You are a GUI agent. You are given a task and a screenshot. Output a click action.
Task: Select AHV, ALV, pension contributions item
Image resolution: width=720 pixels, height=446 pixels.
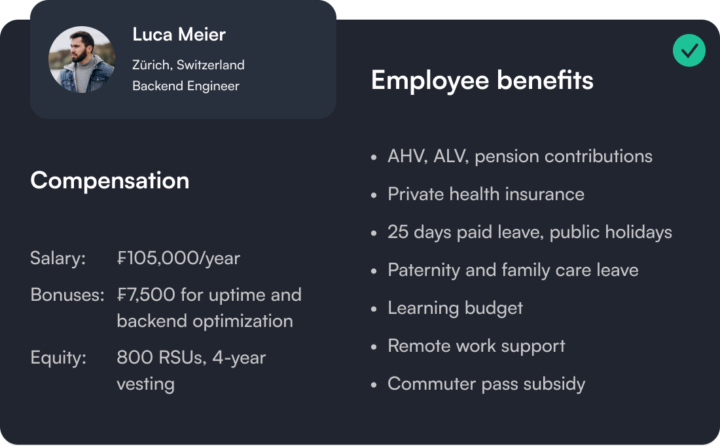520,156
